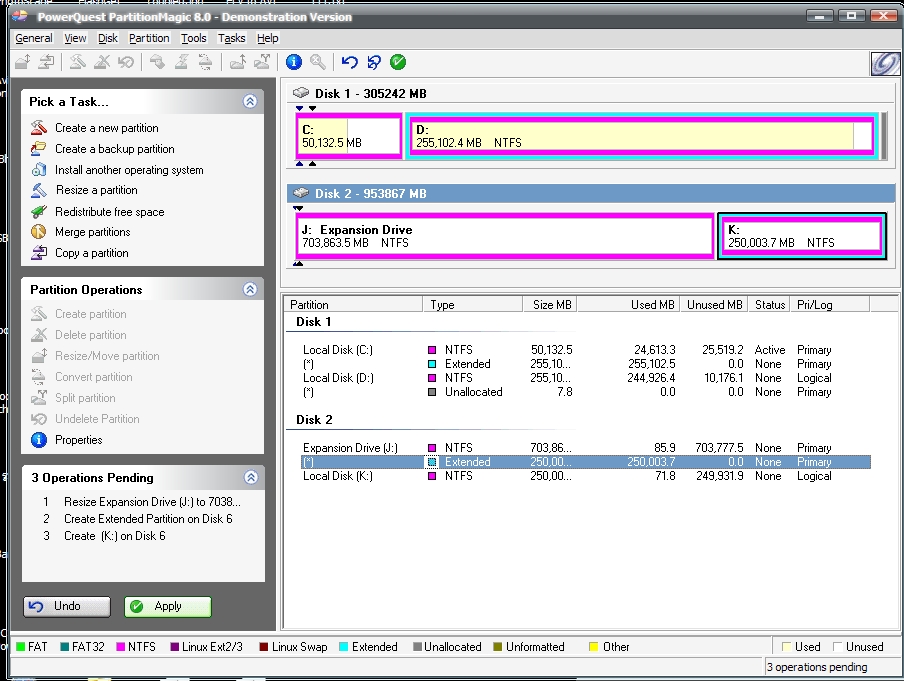Screen dimensions: 904x681
Task: Click the Install another operating system icon
Action: (x=39, y=170)
